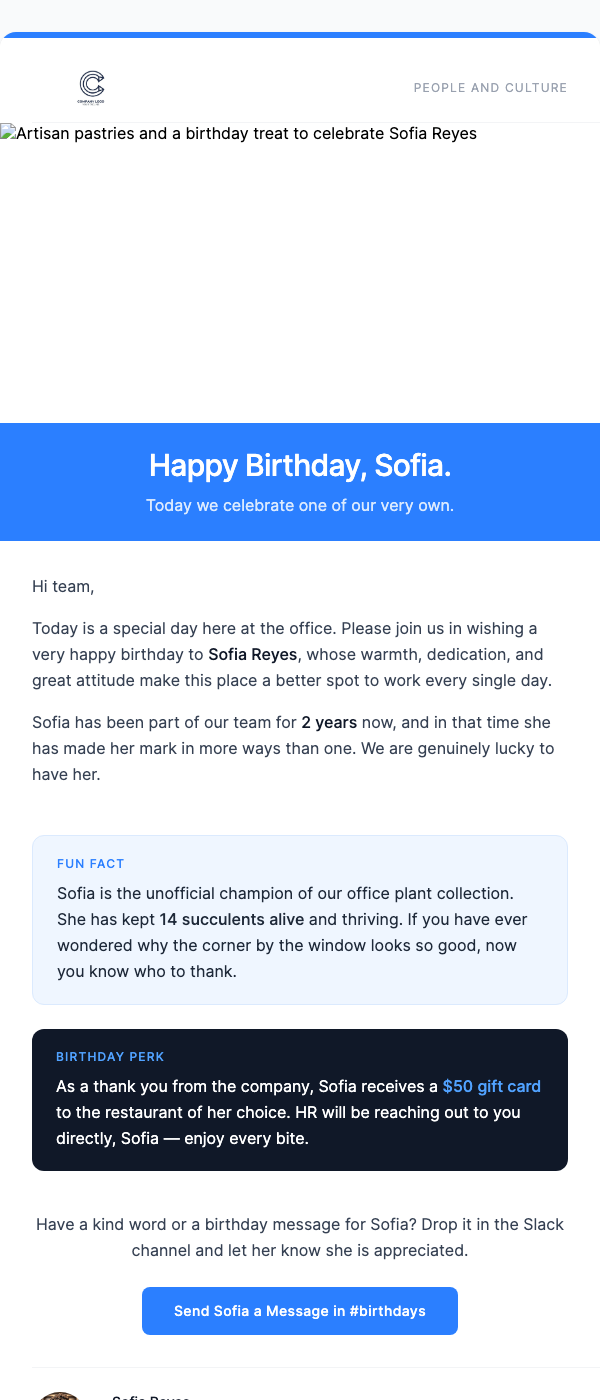Click the Happy Birthday, Sofia headline
The width and height of the screenshot is (600, 1400).
tap(299, 466)
